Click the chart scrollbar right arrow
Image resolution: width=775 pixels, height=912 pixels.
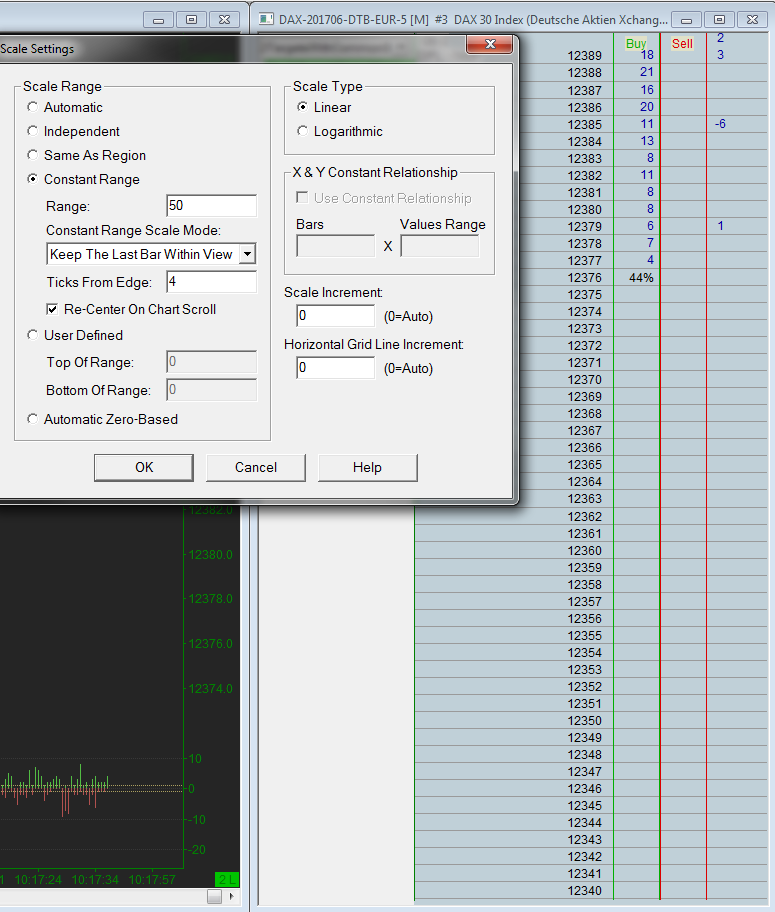click(232, 896)
